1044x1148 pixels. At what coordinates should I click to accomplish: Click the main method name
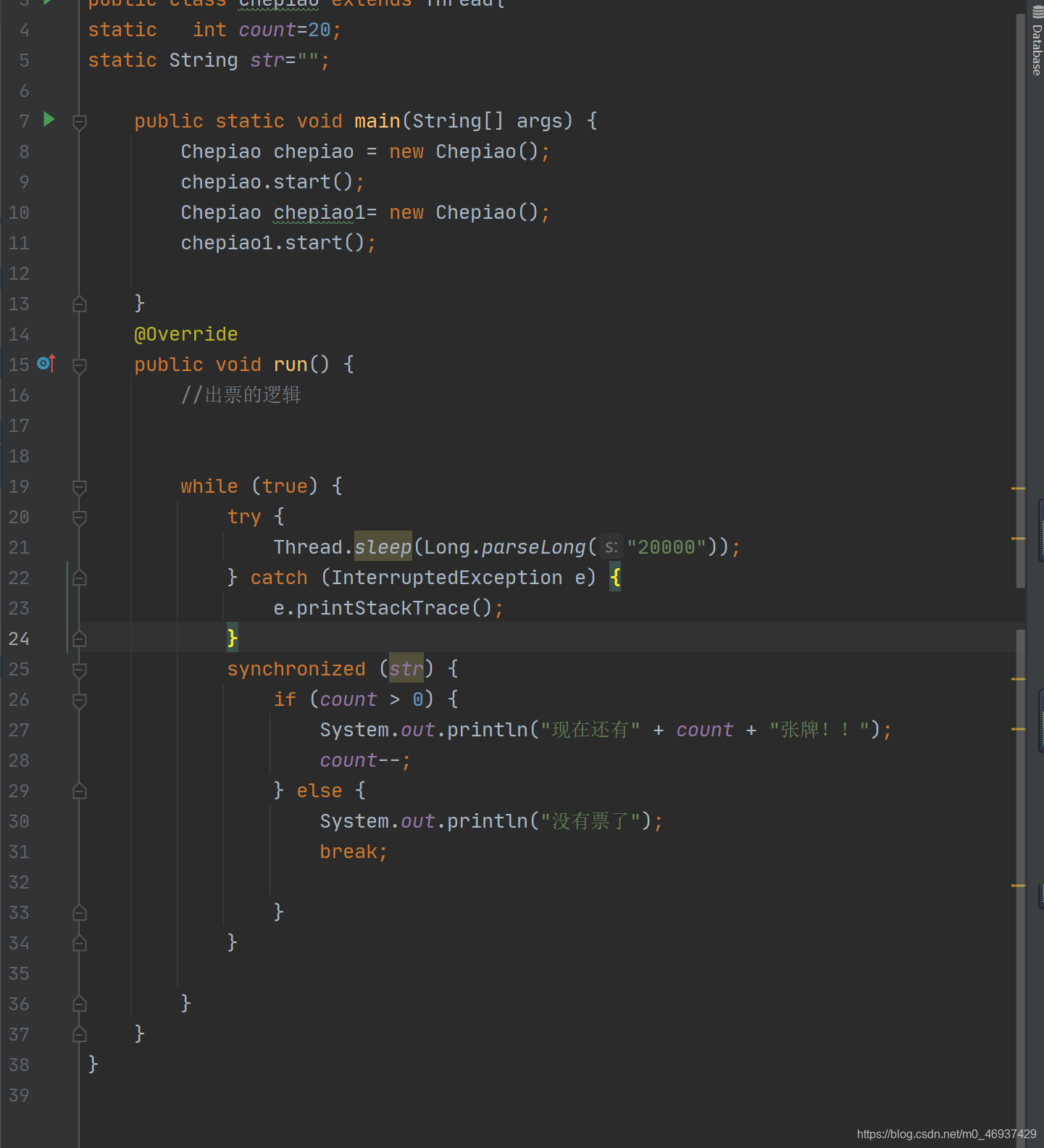pyautogui.click(x=377, y=121)
